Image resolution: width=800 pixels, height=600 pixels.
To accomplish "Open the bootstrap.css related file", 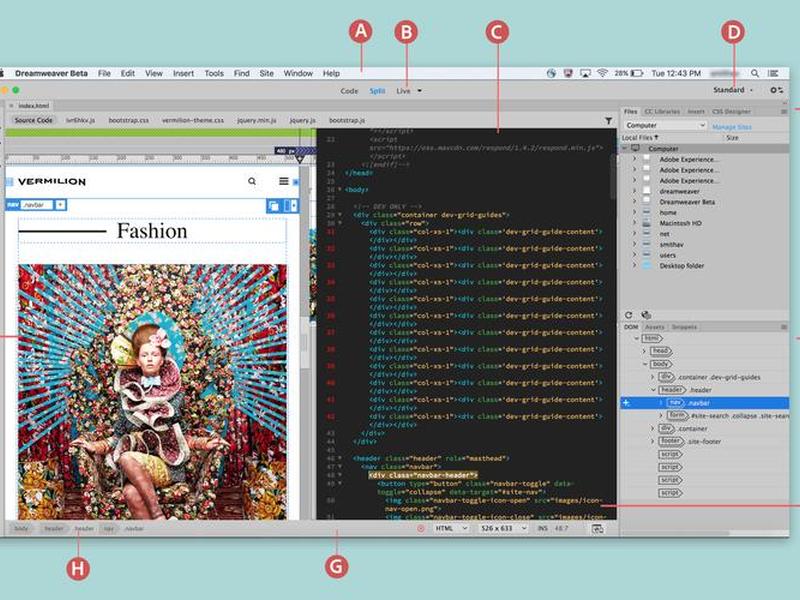I will point(129,120).
